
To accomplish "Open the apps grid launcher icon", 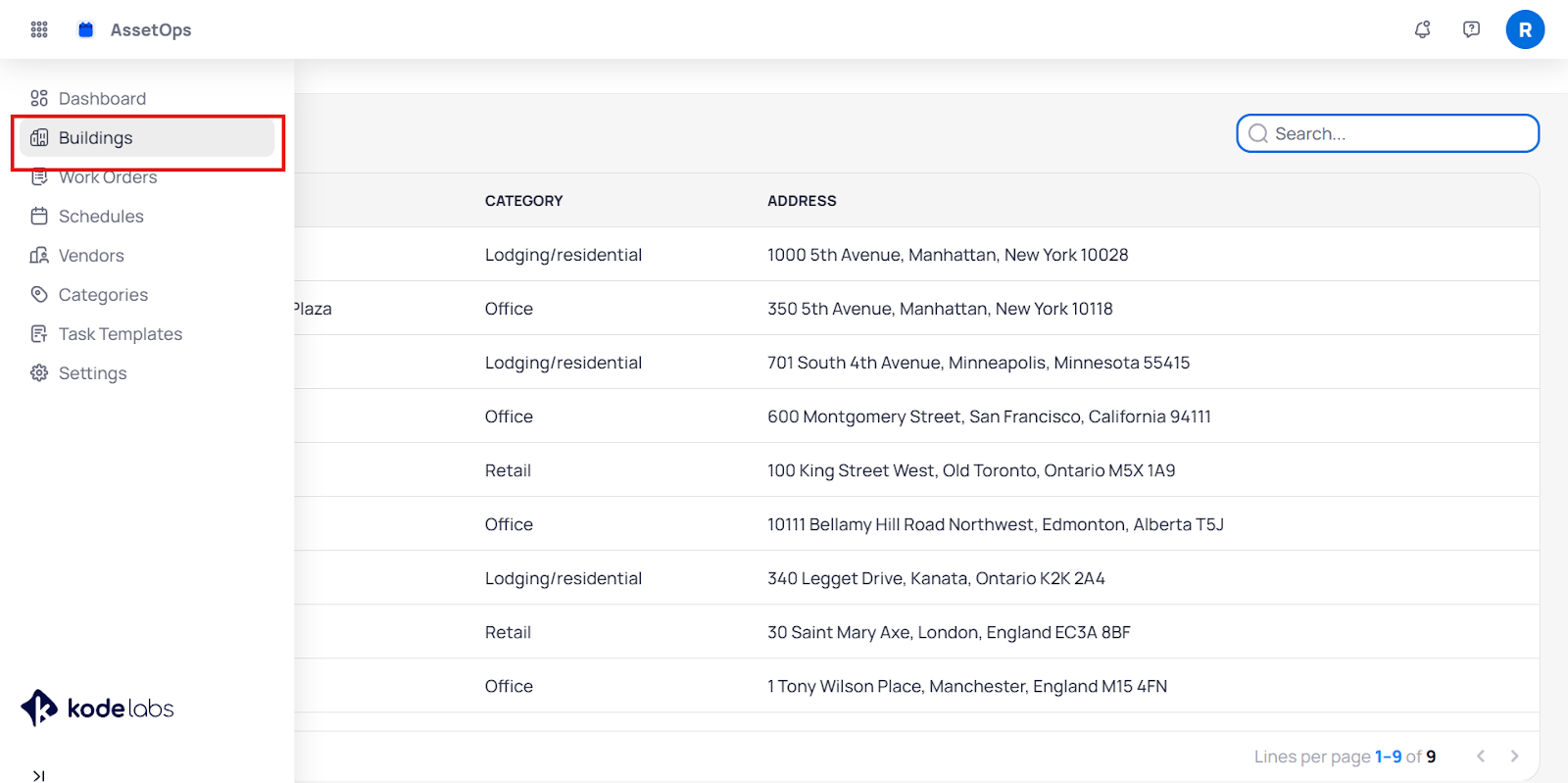I will coord(39,29).
